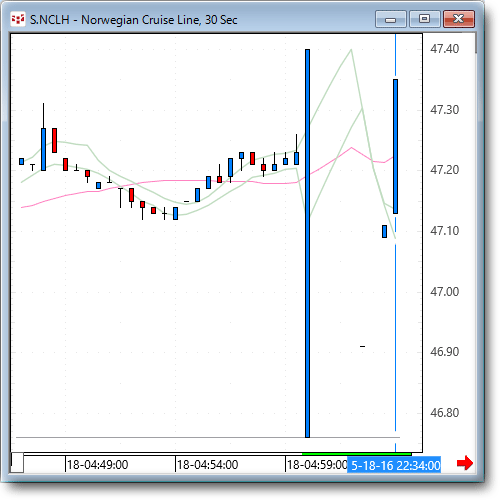Click the 47.00 price label
Image resolution: width=502 pixels, height=500 pixels.
coord(444,292)
